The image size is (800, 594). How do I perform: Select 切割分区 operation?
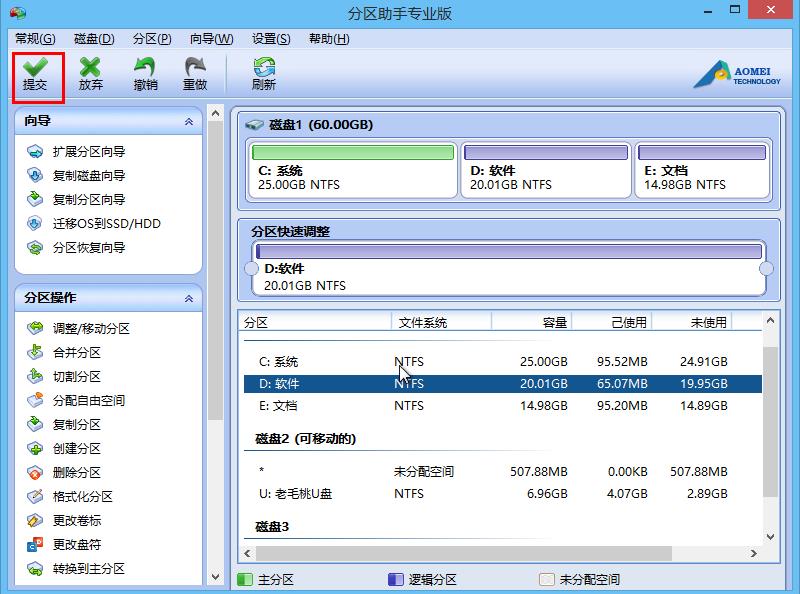[77, 376]
